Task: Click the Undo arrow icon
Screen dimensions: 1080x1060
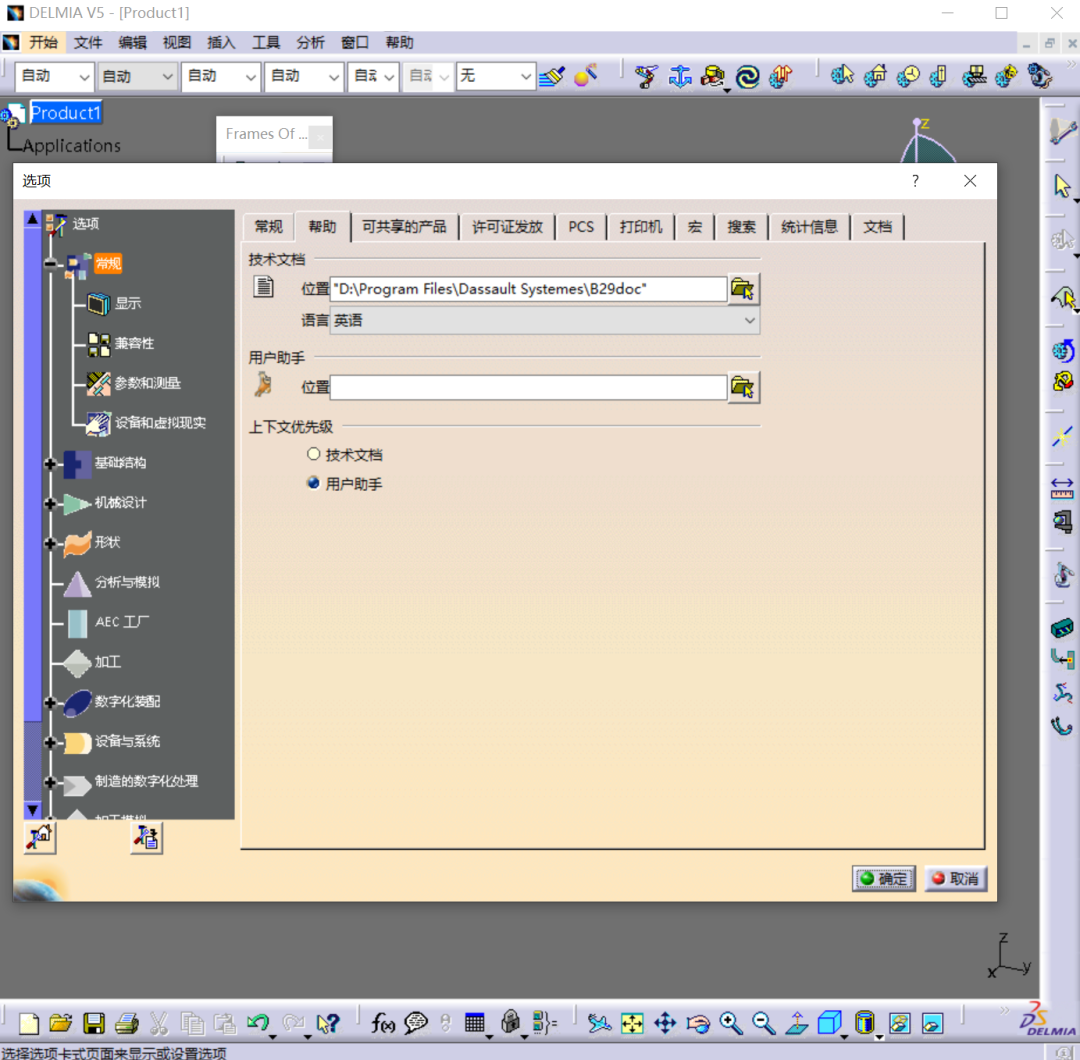Action: (257, 1023)
